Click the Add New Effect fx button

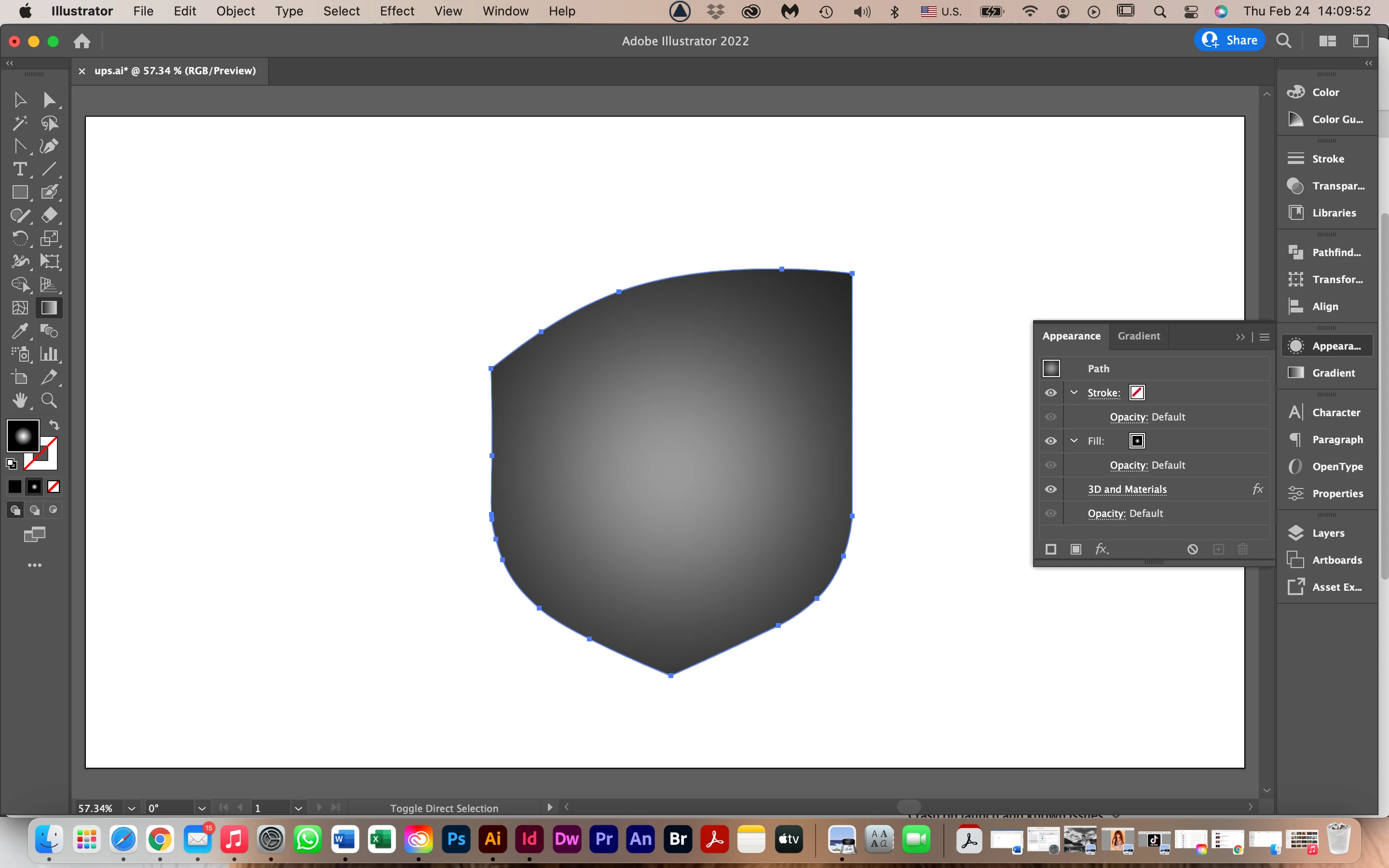coord(1102,549)
